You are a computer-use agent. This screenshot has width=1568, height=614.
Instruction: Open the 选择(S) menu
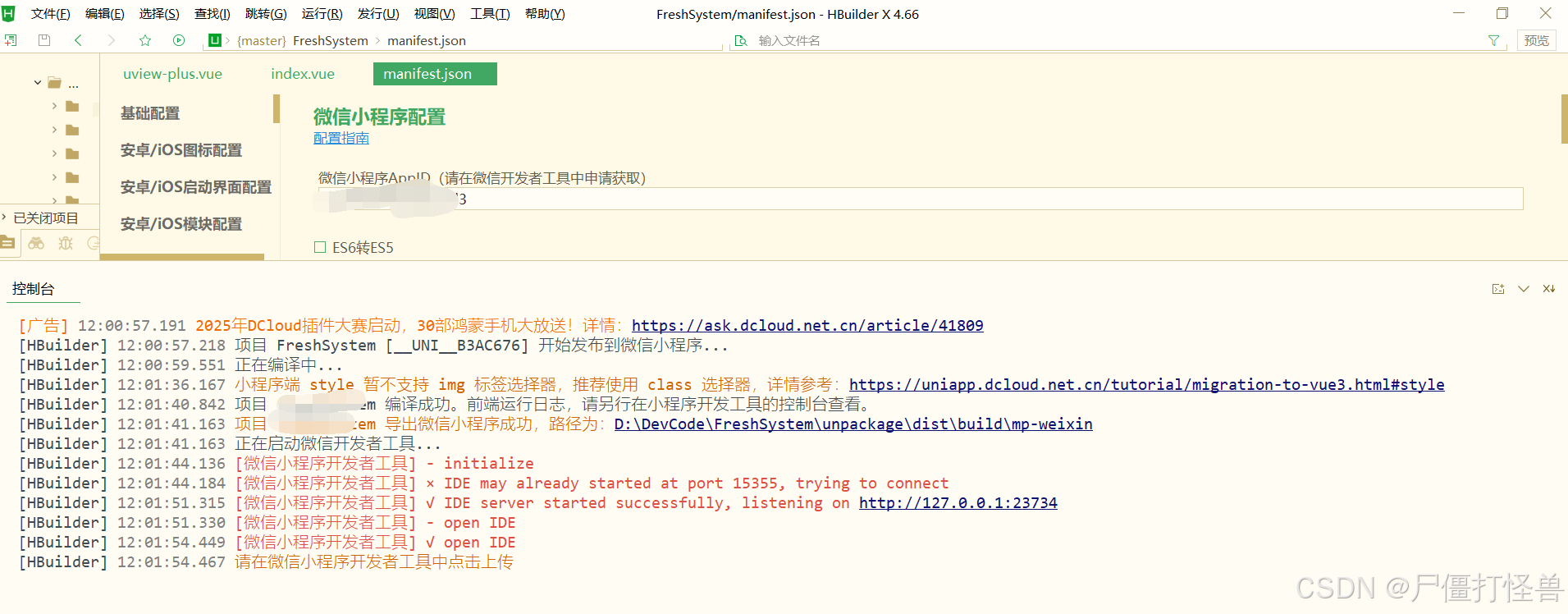click(159, 14)
